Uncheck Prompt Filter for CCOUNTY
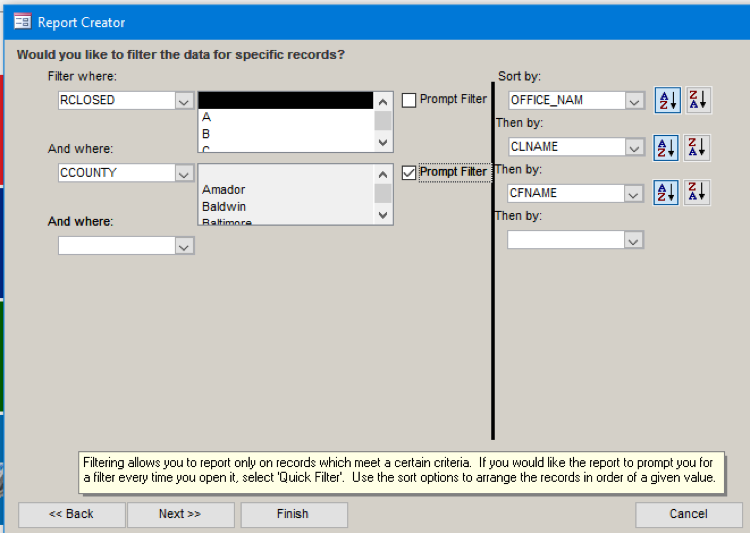 click(x=409, y=172)
